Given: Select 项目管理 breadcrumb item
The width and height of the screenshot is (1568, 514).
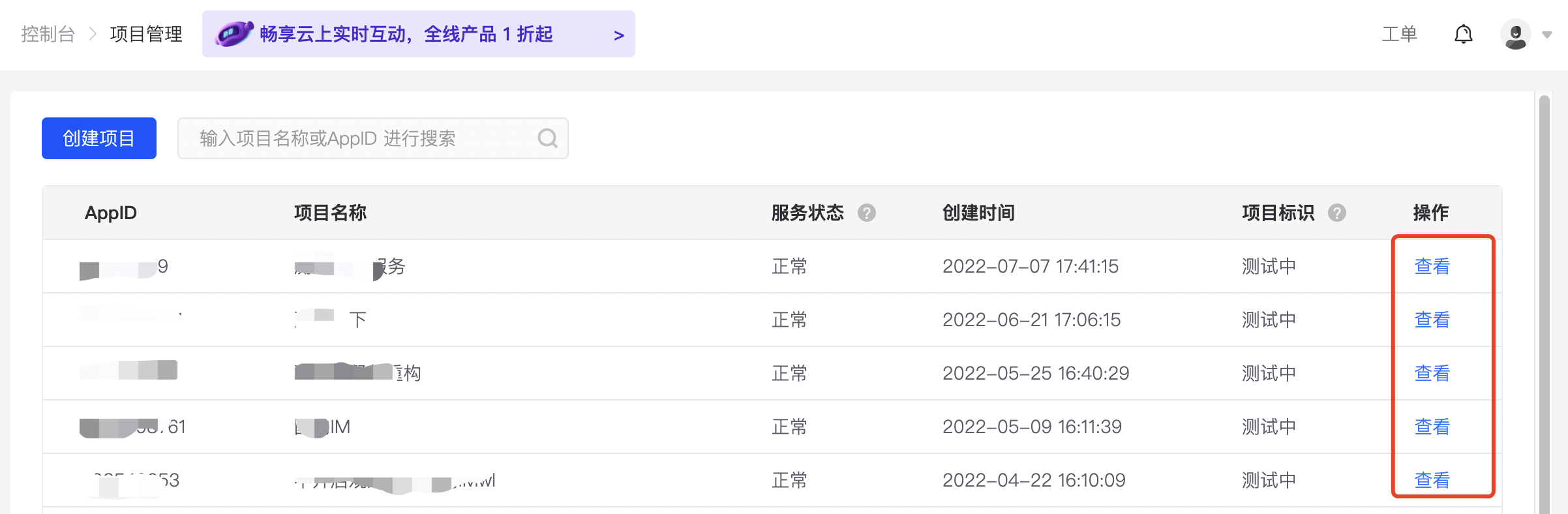Looking at the screenshot, I should tap(146, 34).
